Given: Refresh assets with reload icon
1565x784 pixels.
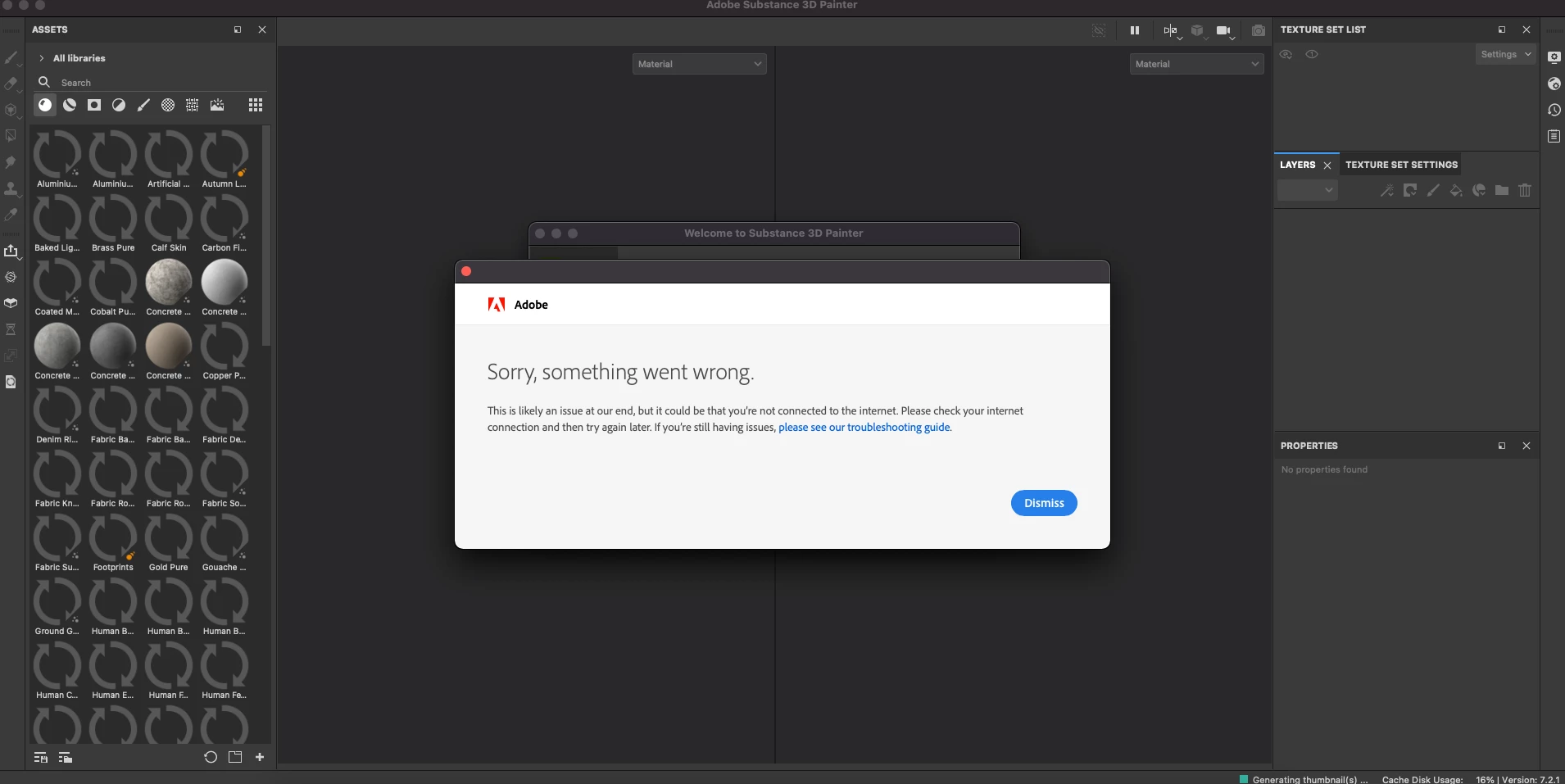Looking at the screenshot, I should coord(211,757).
